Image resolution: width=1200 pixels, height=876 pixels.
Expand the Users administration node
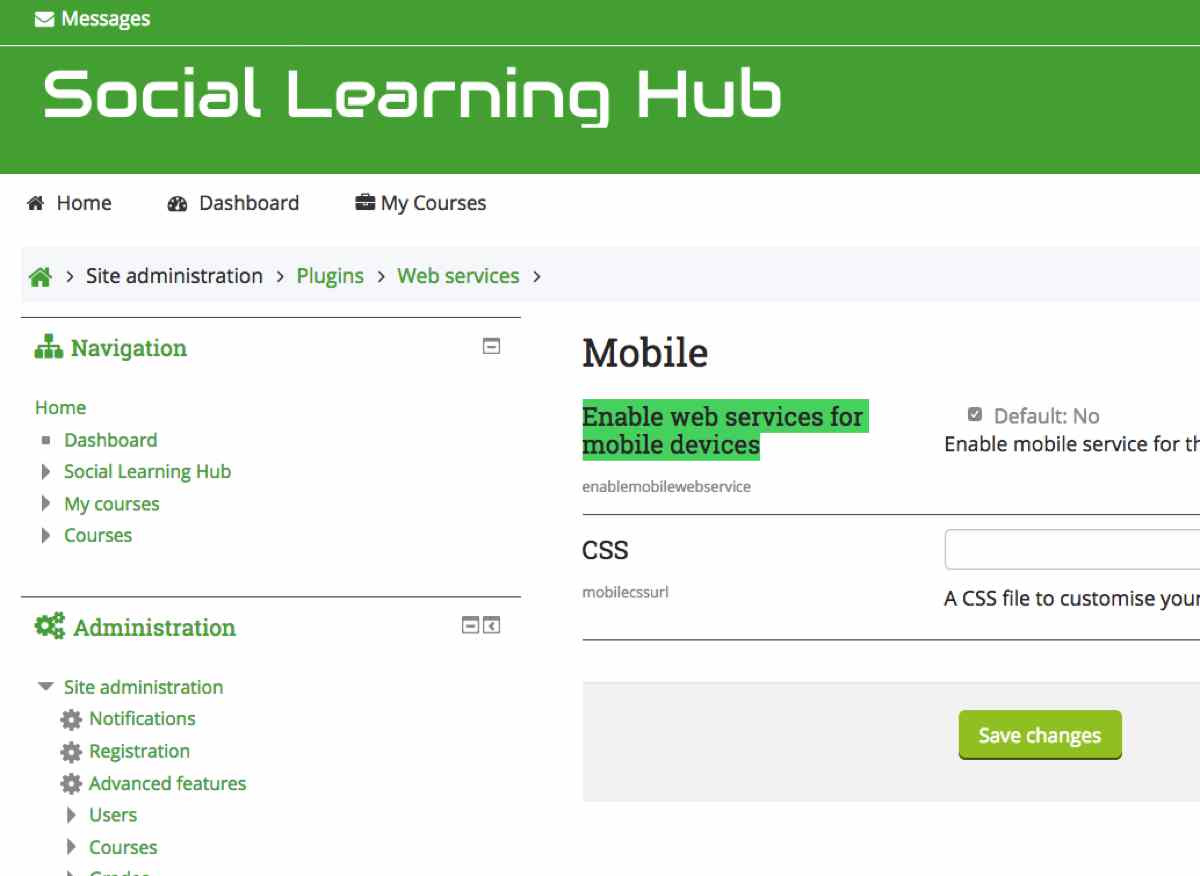click(x=71, y=815)
